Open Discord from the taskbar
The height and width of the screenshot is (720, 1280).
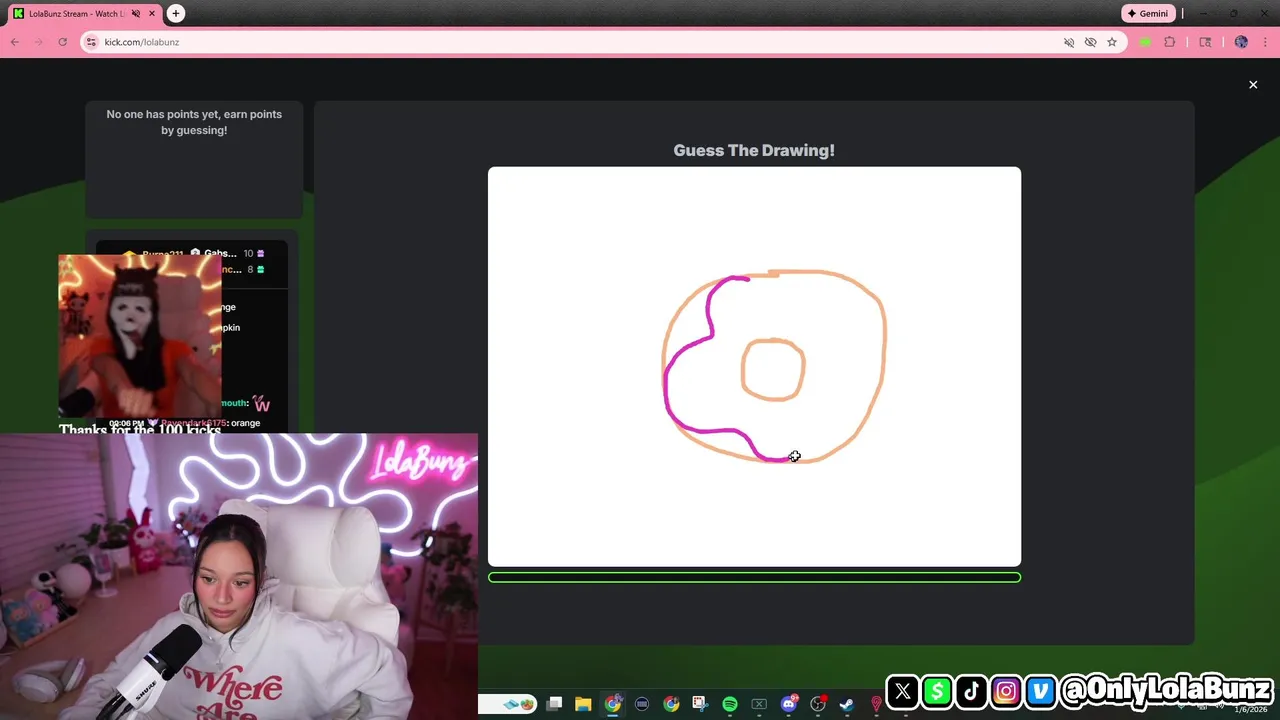click(x=789, y=704)
